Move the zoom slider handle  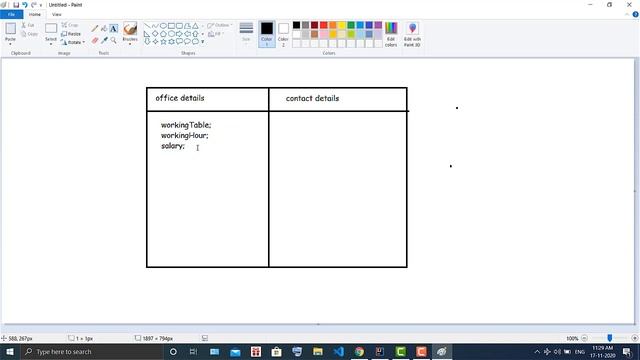point(609,338)
